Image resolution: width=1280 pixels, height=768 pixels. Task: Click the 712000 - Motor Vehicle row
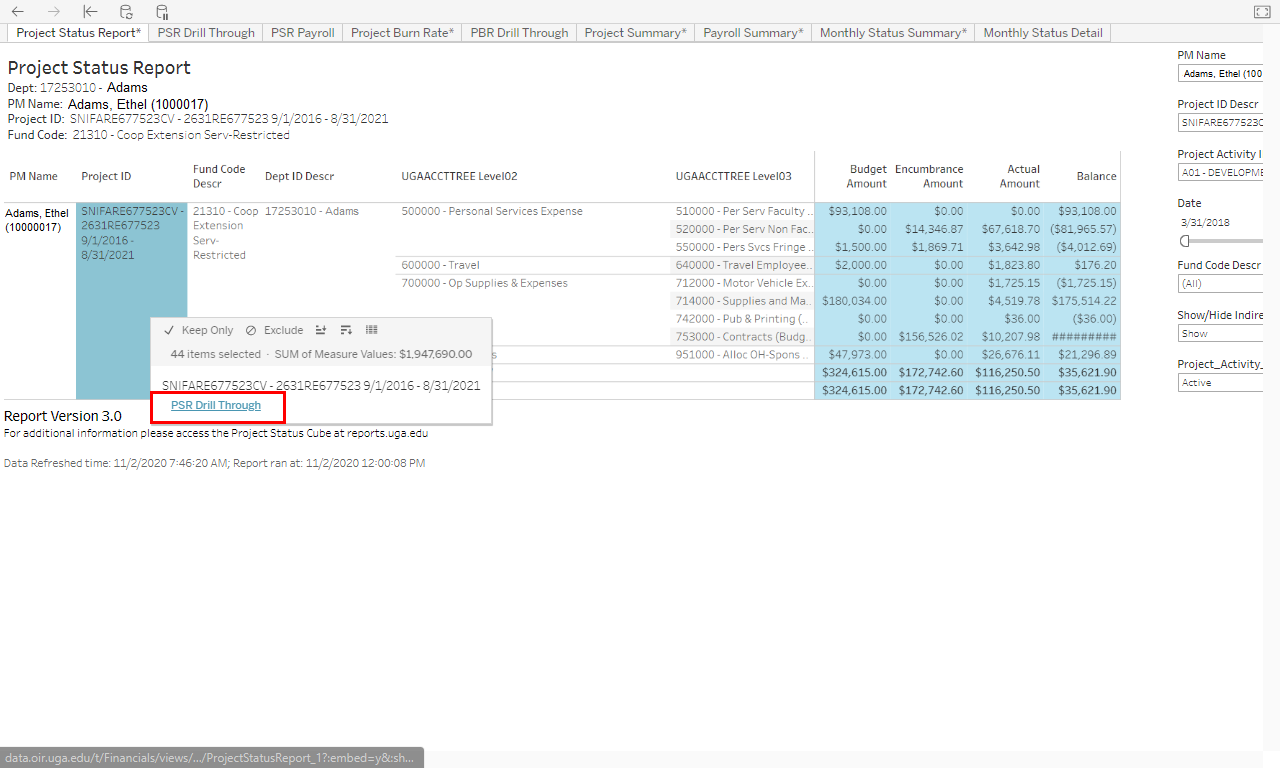[x=744, y=283]
